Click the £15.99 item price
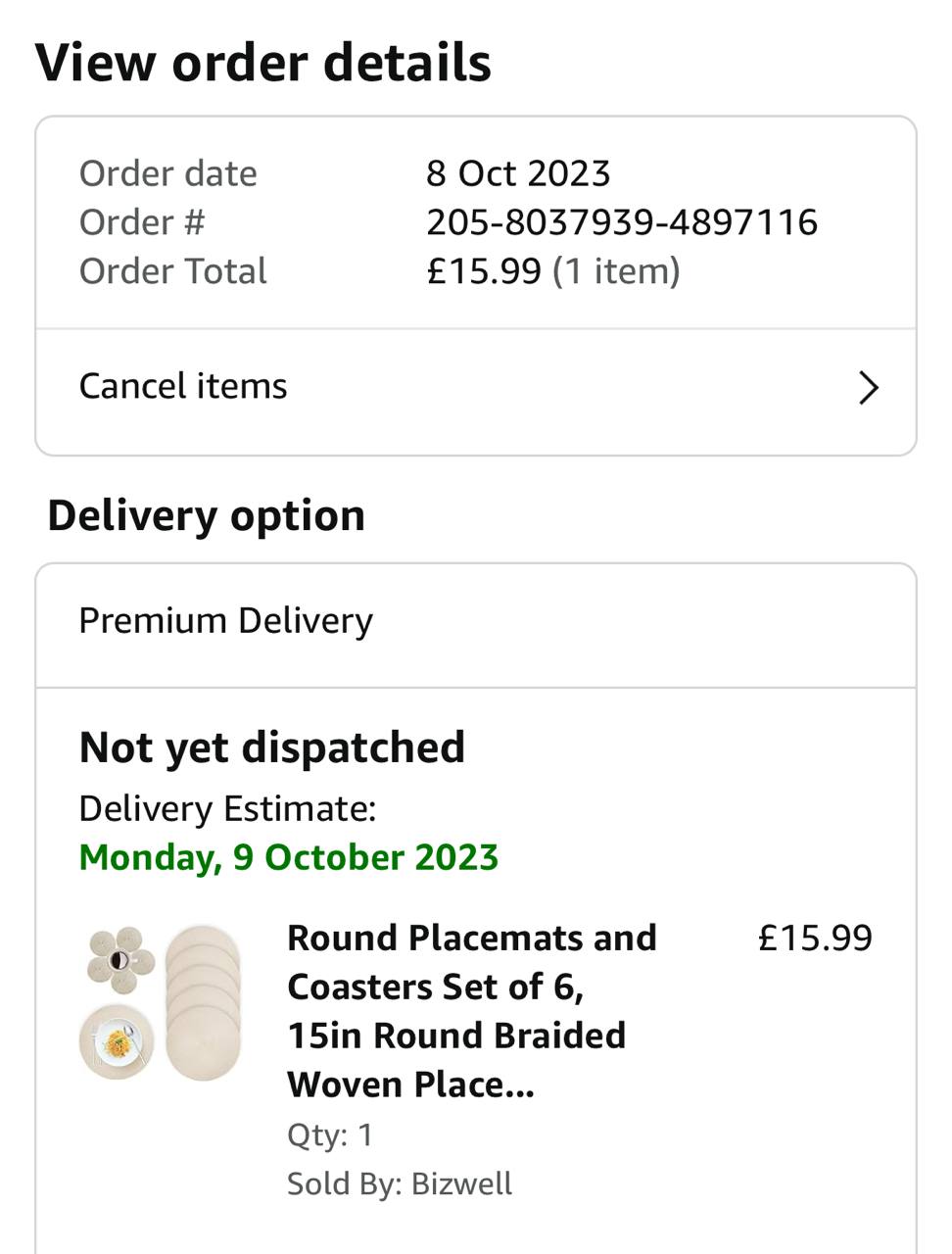This screenshot has height=1254, width=952. click(814, 938)
